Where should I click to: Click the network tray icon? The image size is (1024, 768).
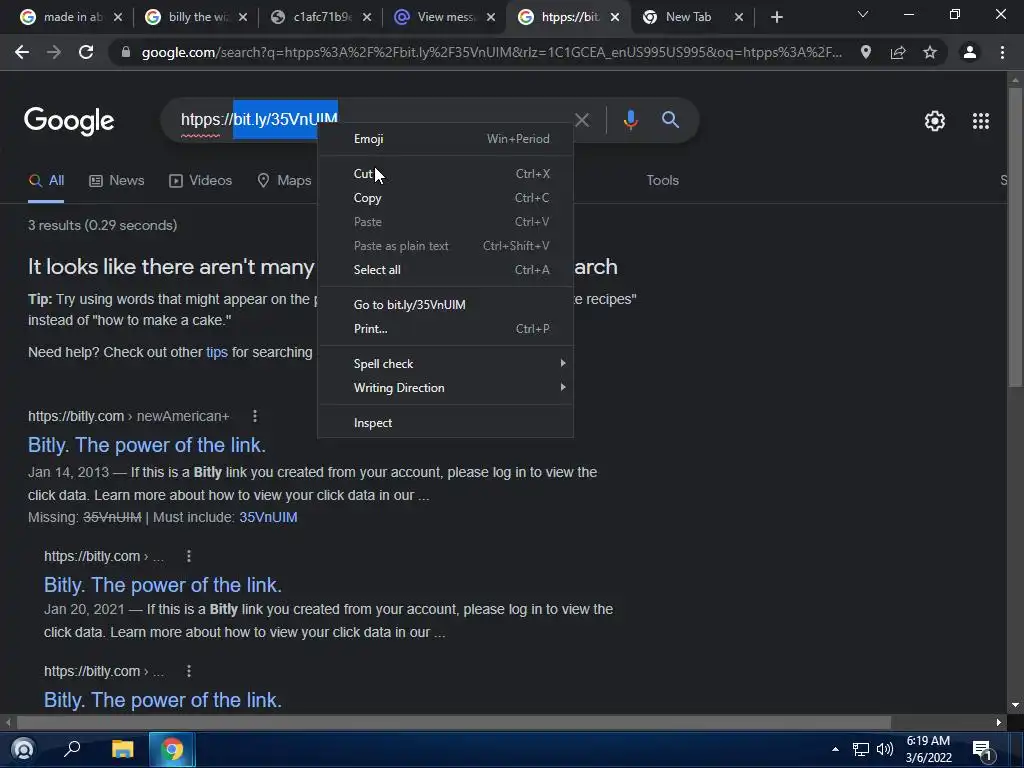(x=861, y=749)
